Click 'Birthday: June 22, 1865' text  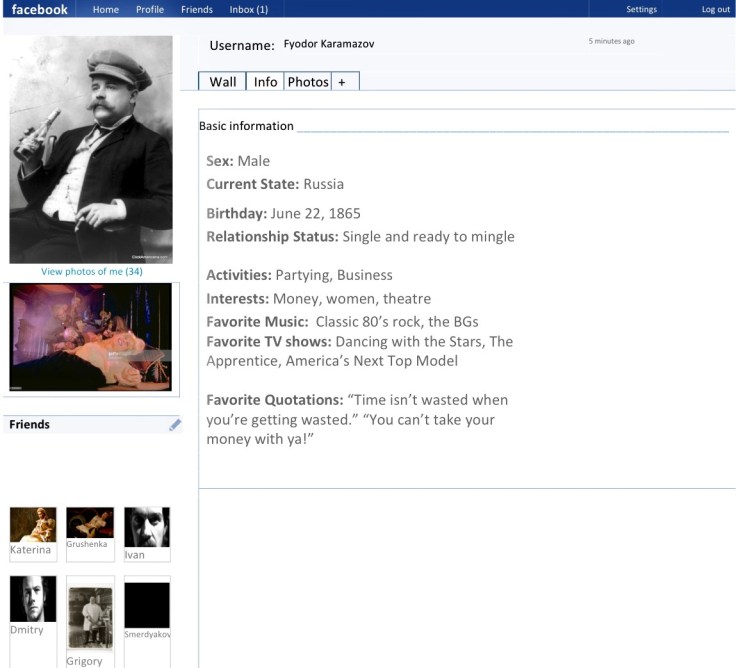tap(284, 214)
